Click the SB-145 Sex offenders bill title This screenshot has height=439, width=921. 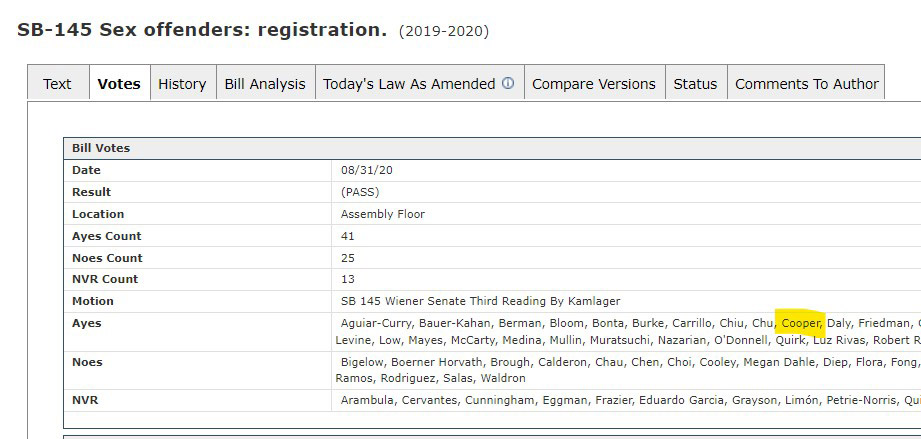[201, 30]
